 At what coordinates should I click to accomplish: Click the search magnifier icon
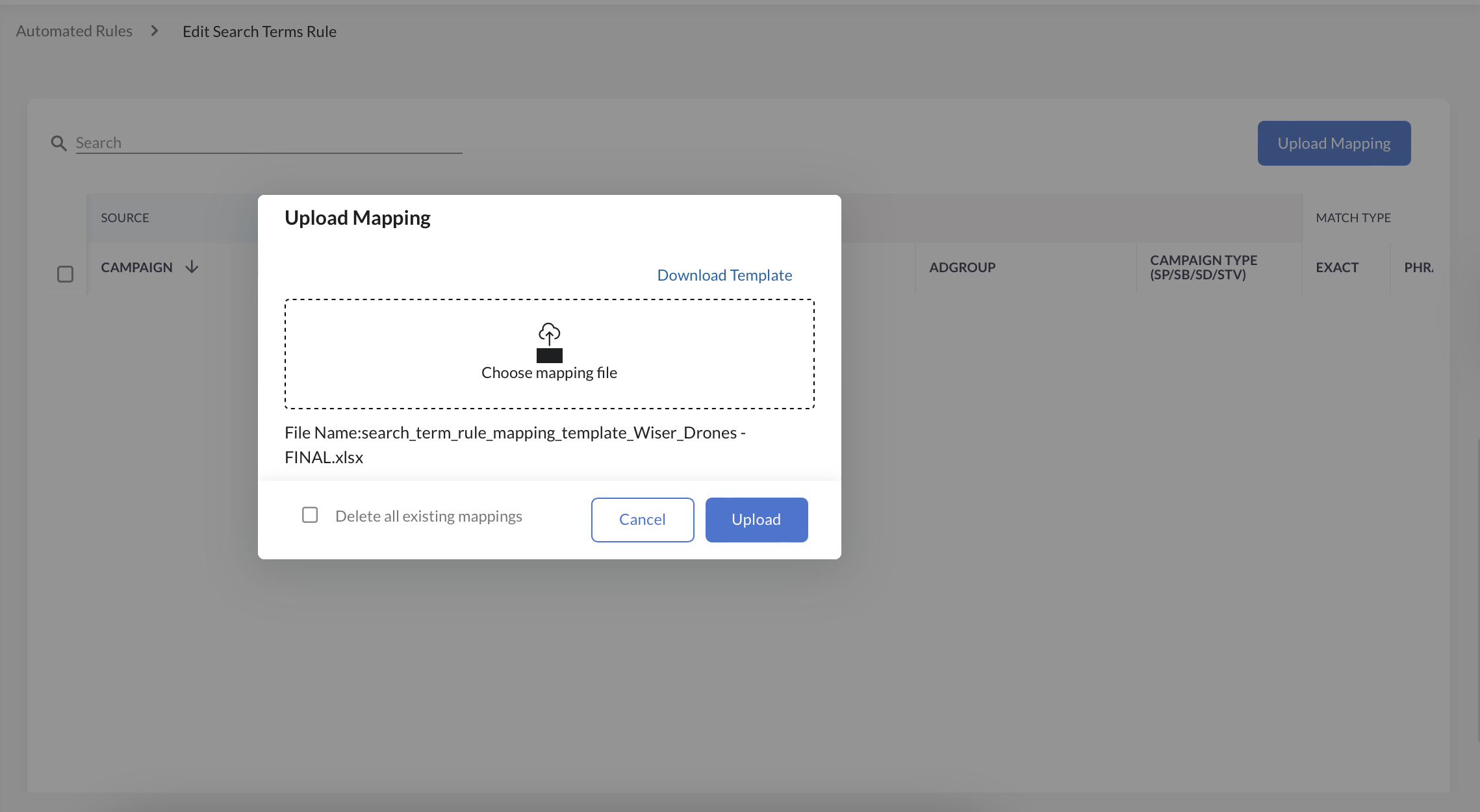click(58, 143)
